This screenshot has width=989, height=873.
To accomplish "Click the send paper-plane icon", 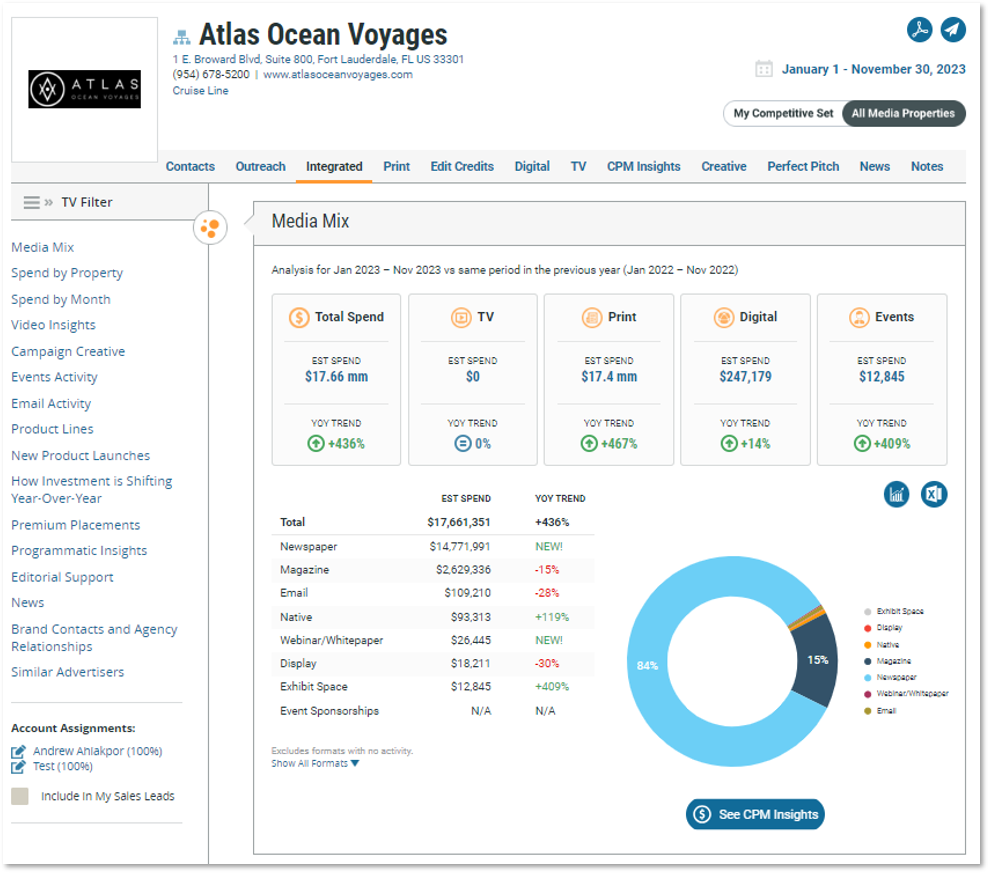I will coord(953,30).
